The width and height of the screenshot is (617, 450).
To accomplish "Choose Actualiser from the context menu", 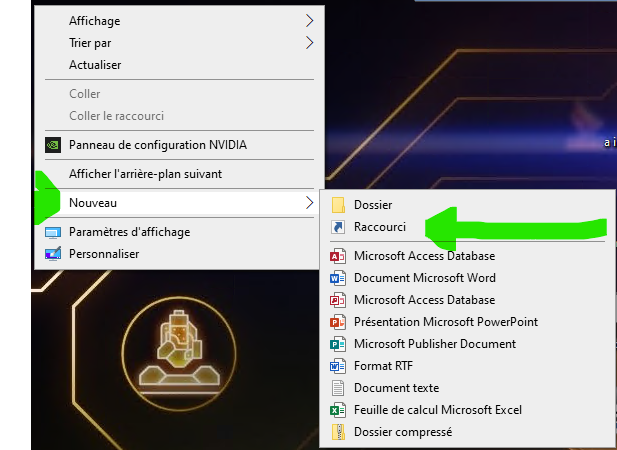I will click(95, 64).
